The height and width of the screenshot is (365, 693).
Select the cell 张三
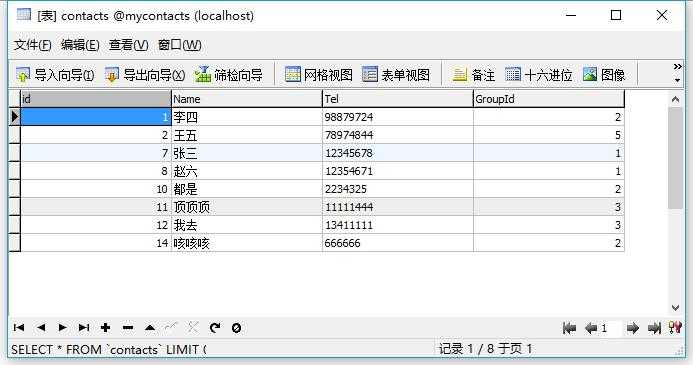(247, 153)
